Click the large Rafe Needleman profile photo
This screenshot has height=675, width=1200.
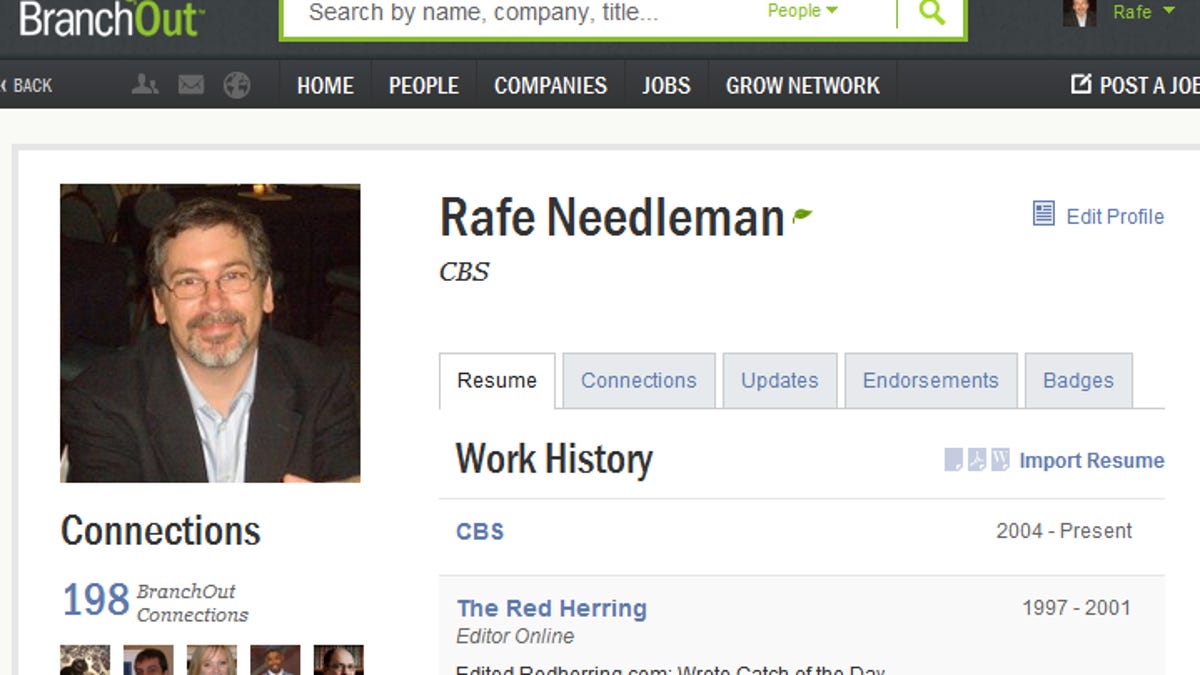click(x=210, y=333)
